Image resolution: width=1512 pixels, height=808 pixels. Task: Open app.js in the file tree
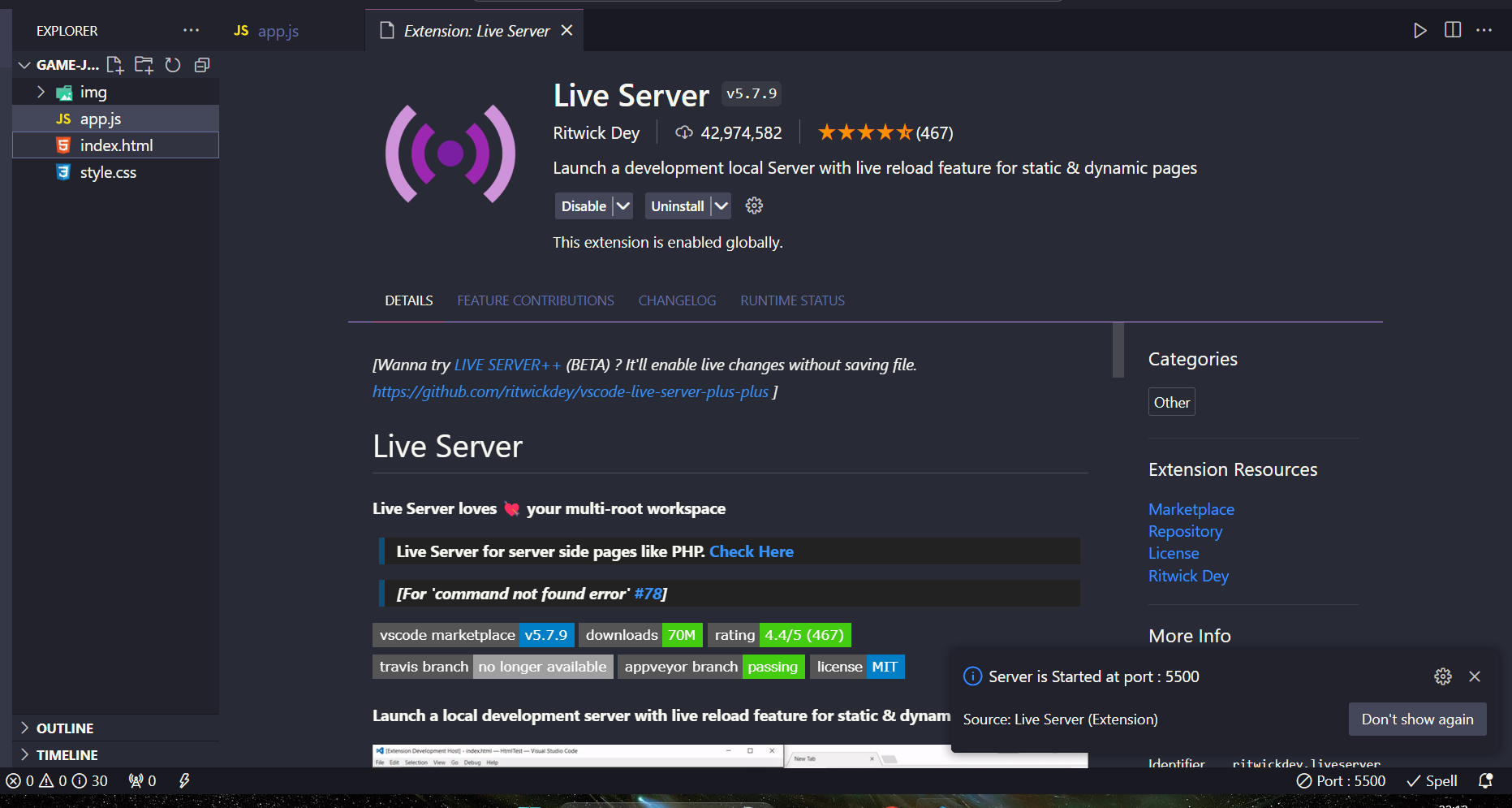115,119
